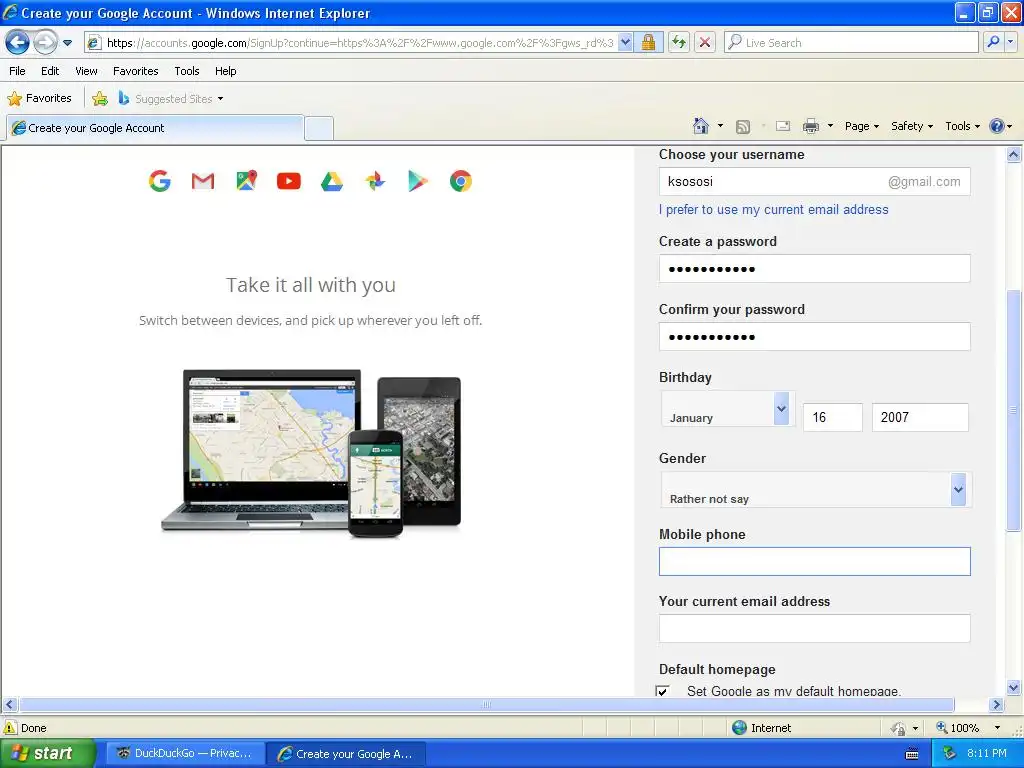This screenshot has height=768, width=1024.
Task: Click I prefer to use my current email address
Action: (773, 210)
